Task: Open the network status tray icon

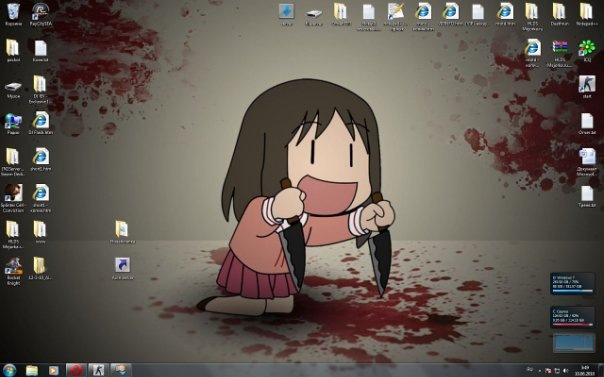Action: coord(557,370)
